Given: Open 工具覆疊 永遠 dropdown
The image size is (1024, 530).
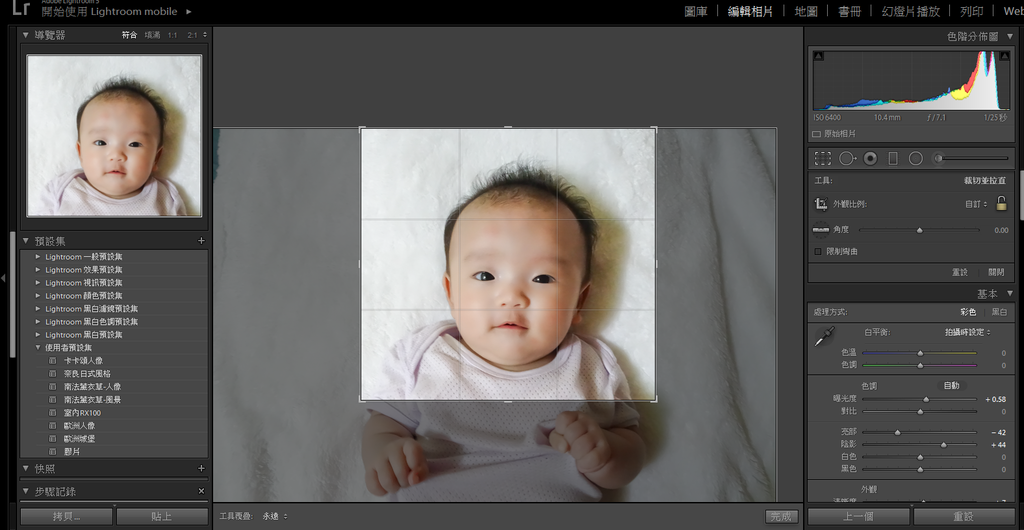Looking at the screenshot, I should point(275,516).
